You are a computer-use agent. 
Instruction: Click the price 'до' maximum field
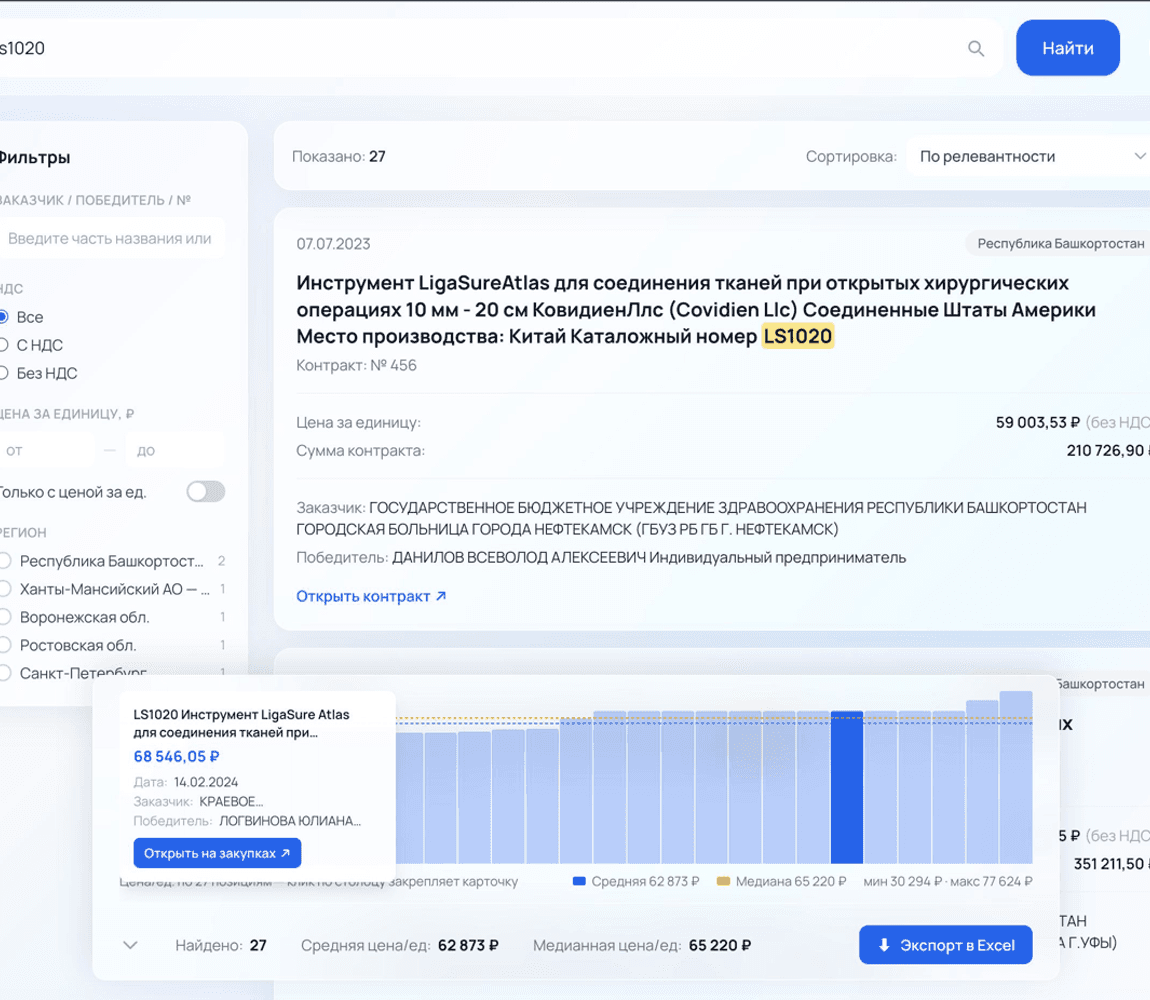tap(175, 450)
